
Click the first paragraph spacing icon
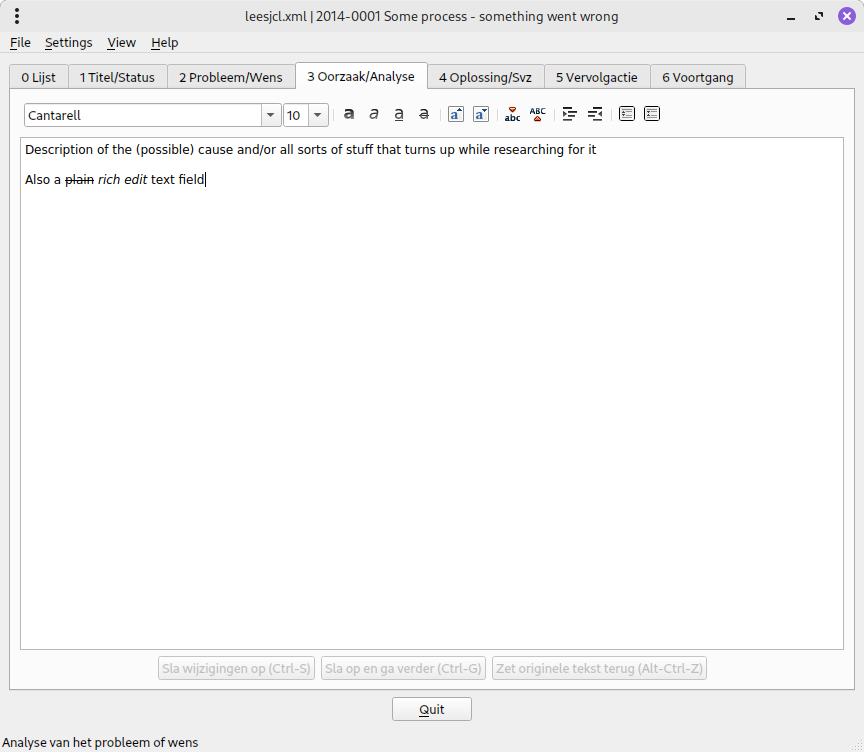click(x=627, y=115)
